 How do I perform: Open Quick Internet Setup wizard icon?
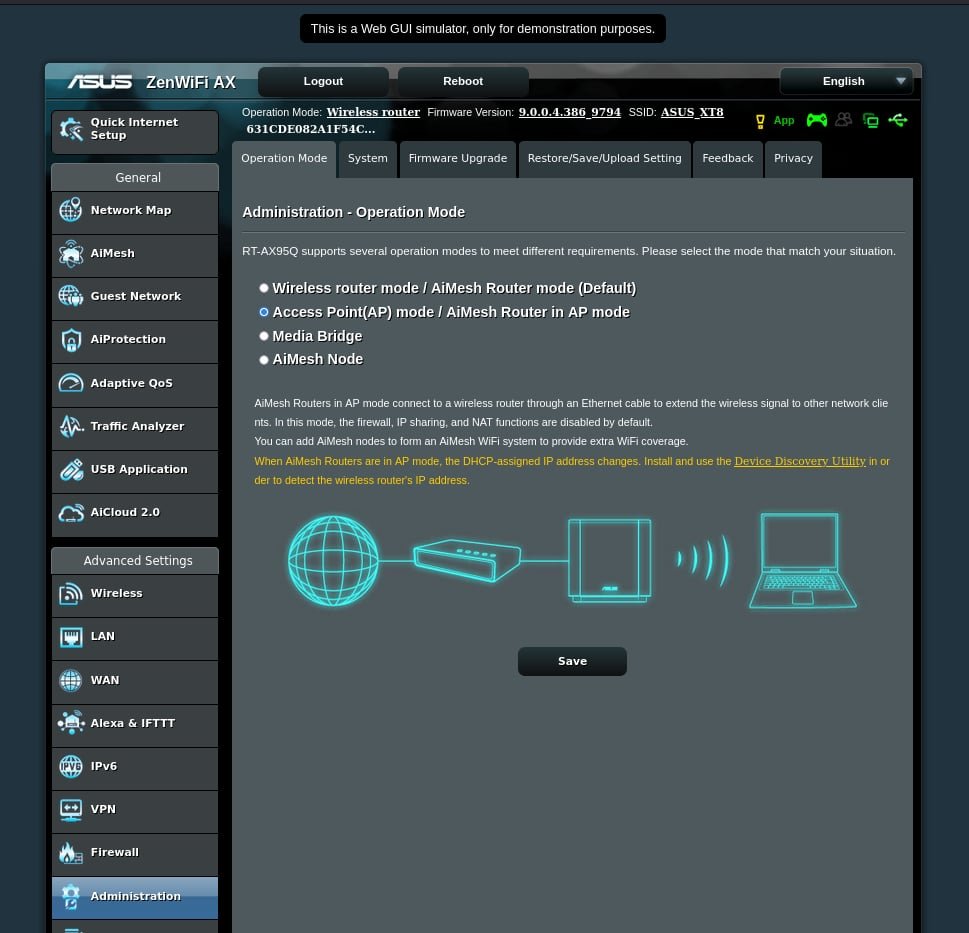(71, 129)
